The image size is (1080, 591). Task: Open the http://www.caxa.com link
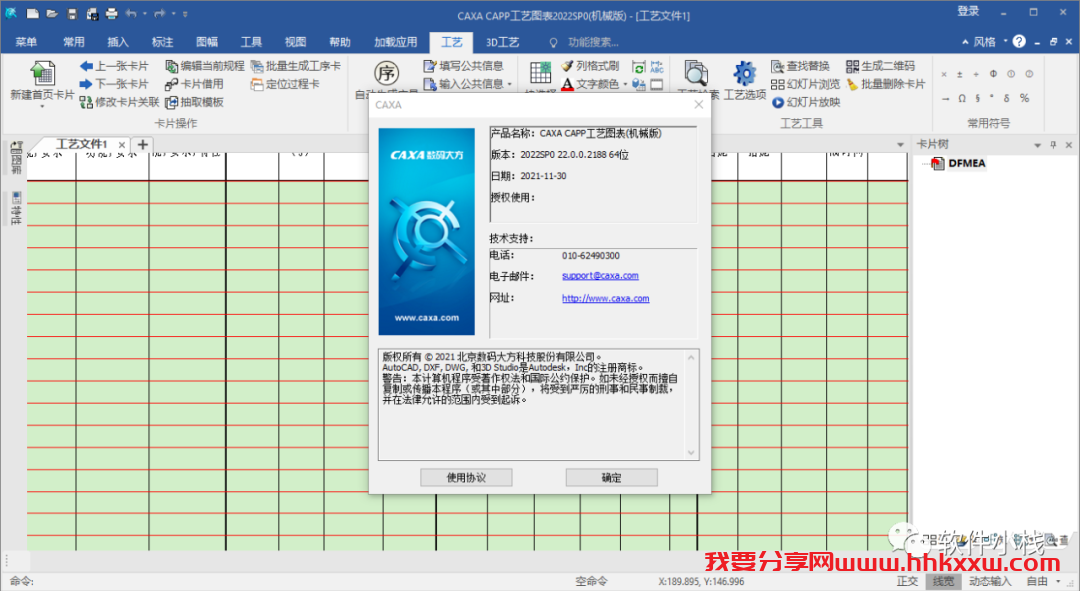click(605, 298)
